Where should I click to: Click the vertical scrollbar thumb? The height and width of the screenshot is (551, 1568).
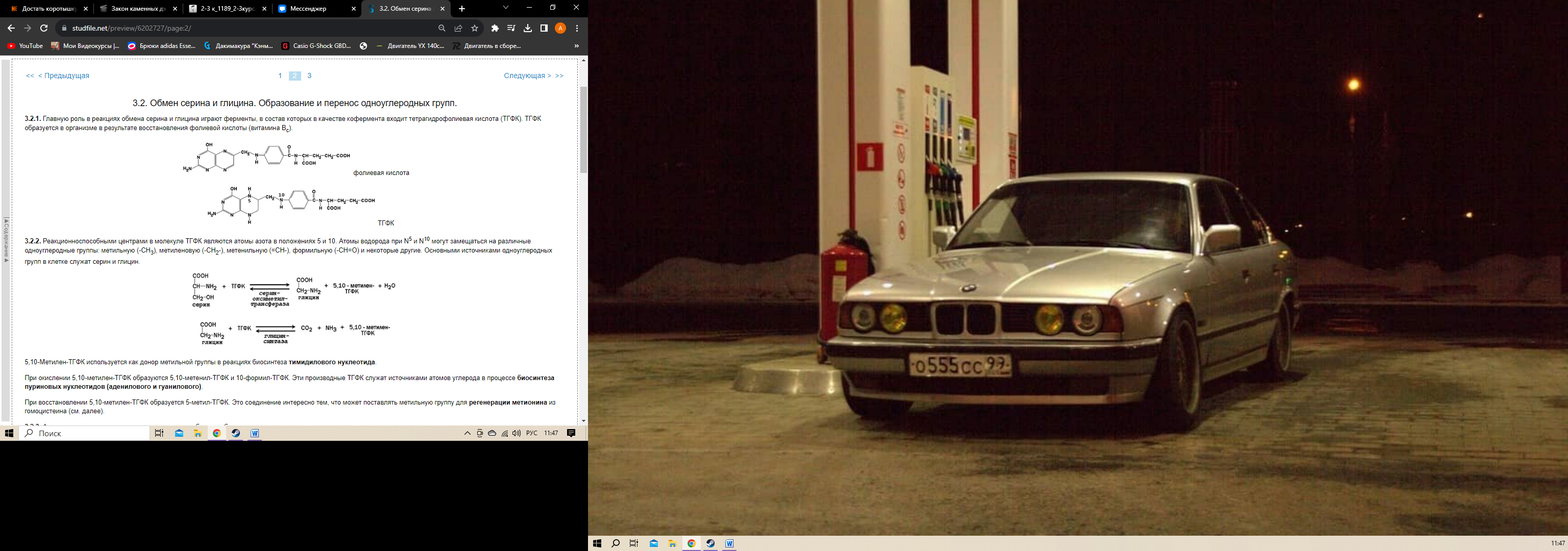pyautogui.click(x=584, y=130)
